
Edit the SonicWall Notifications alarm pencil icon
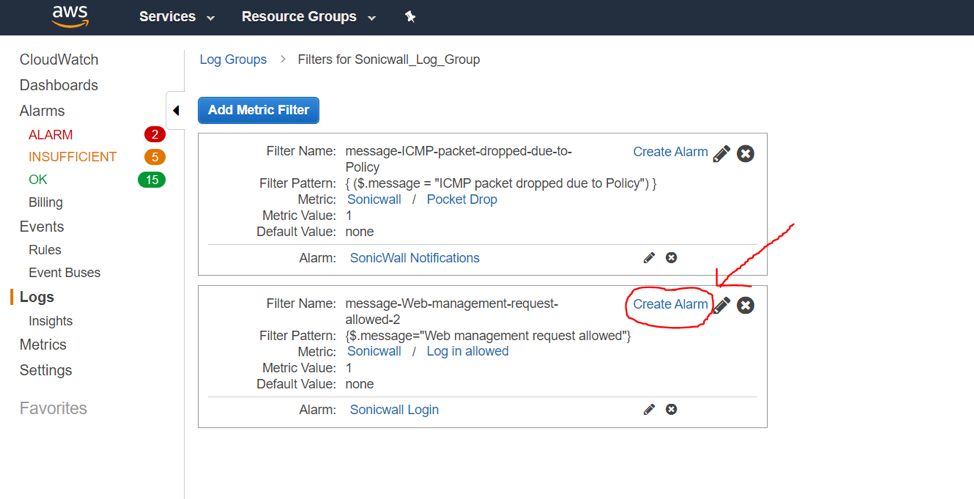click(649, 257)
